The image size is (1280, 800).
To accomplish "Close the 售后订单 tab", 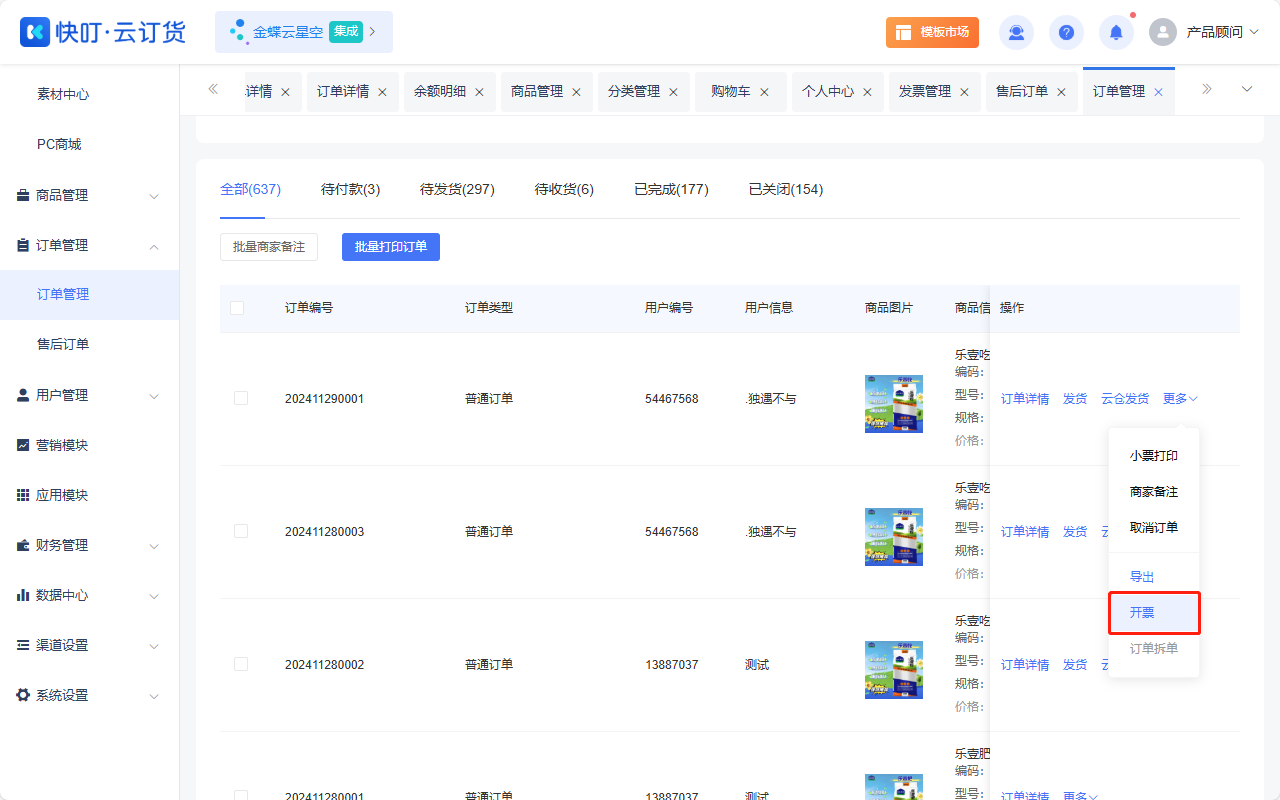I will pyautogui.click(x=1061, y=92).
